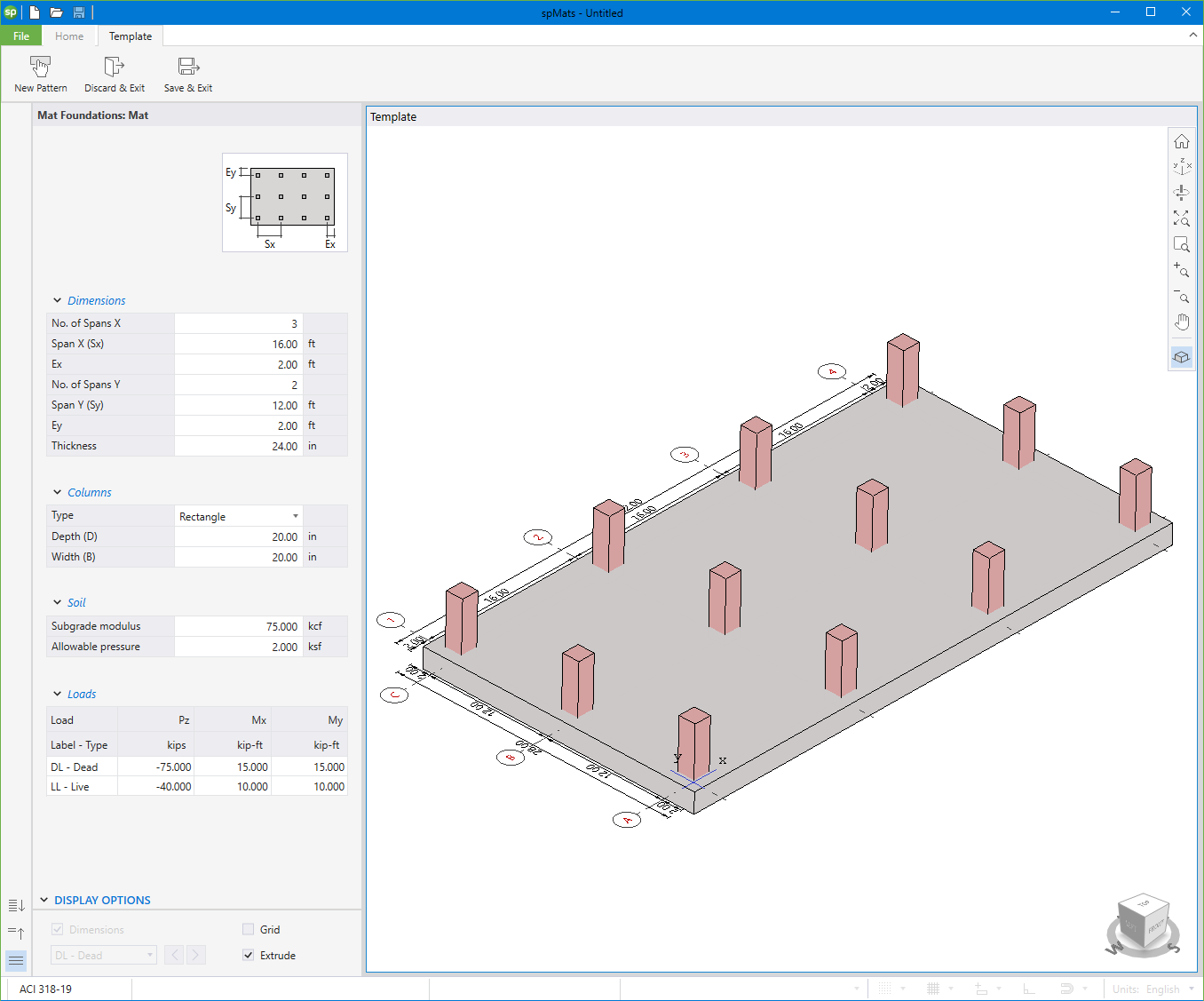
Task: Disable the Extrude checkbox
Action: tap(249, 955)
